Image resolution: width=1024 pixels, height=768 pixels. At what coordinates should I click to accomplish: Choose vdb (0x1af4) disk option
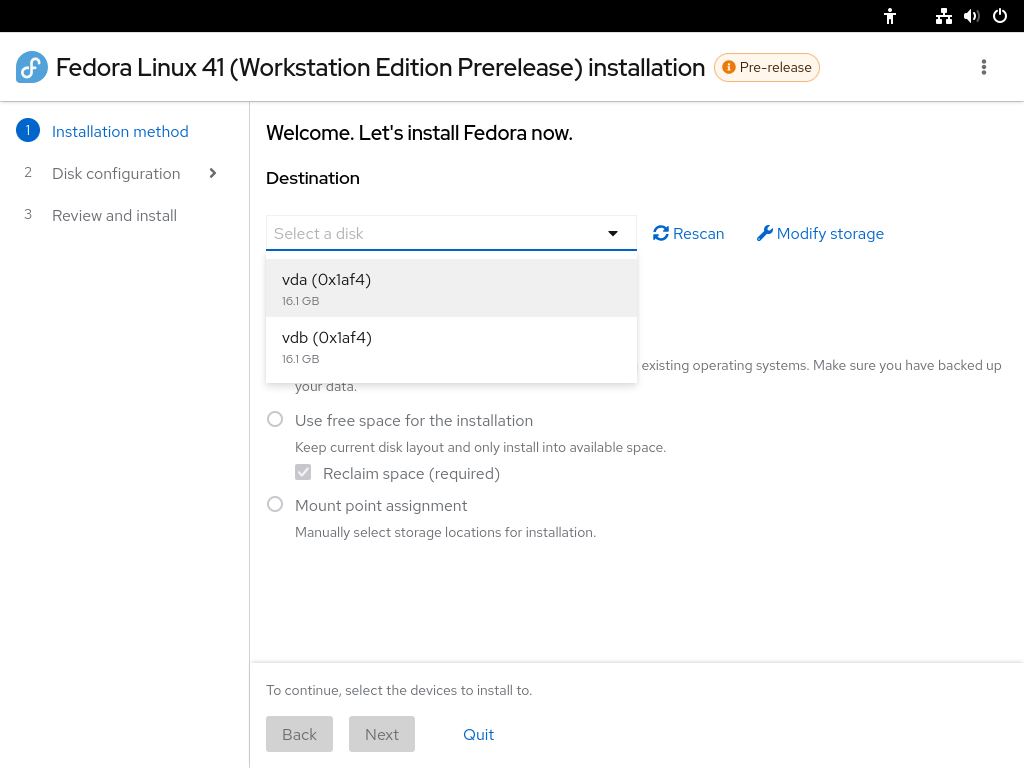tap(451, 346)
